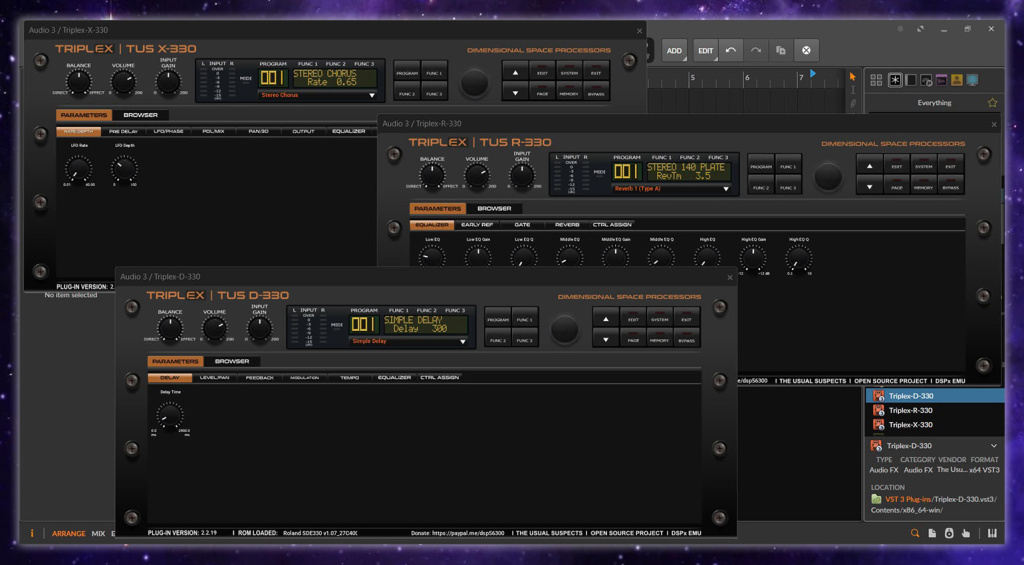Click the Triplex-R-330 plugin icon in the list
1024x565 pixels.
[x=878, y=410]
